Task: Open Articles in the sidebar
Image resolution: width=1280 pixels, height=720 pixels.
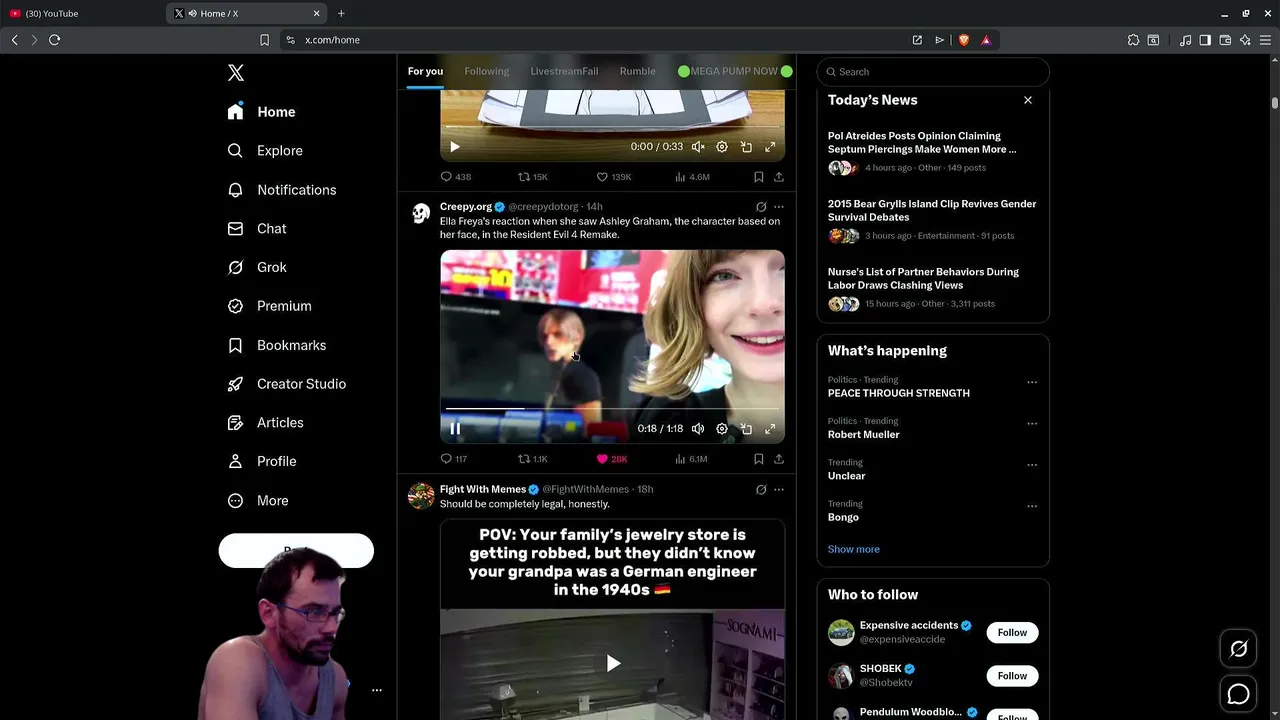Action: click(x=266, y=423)
